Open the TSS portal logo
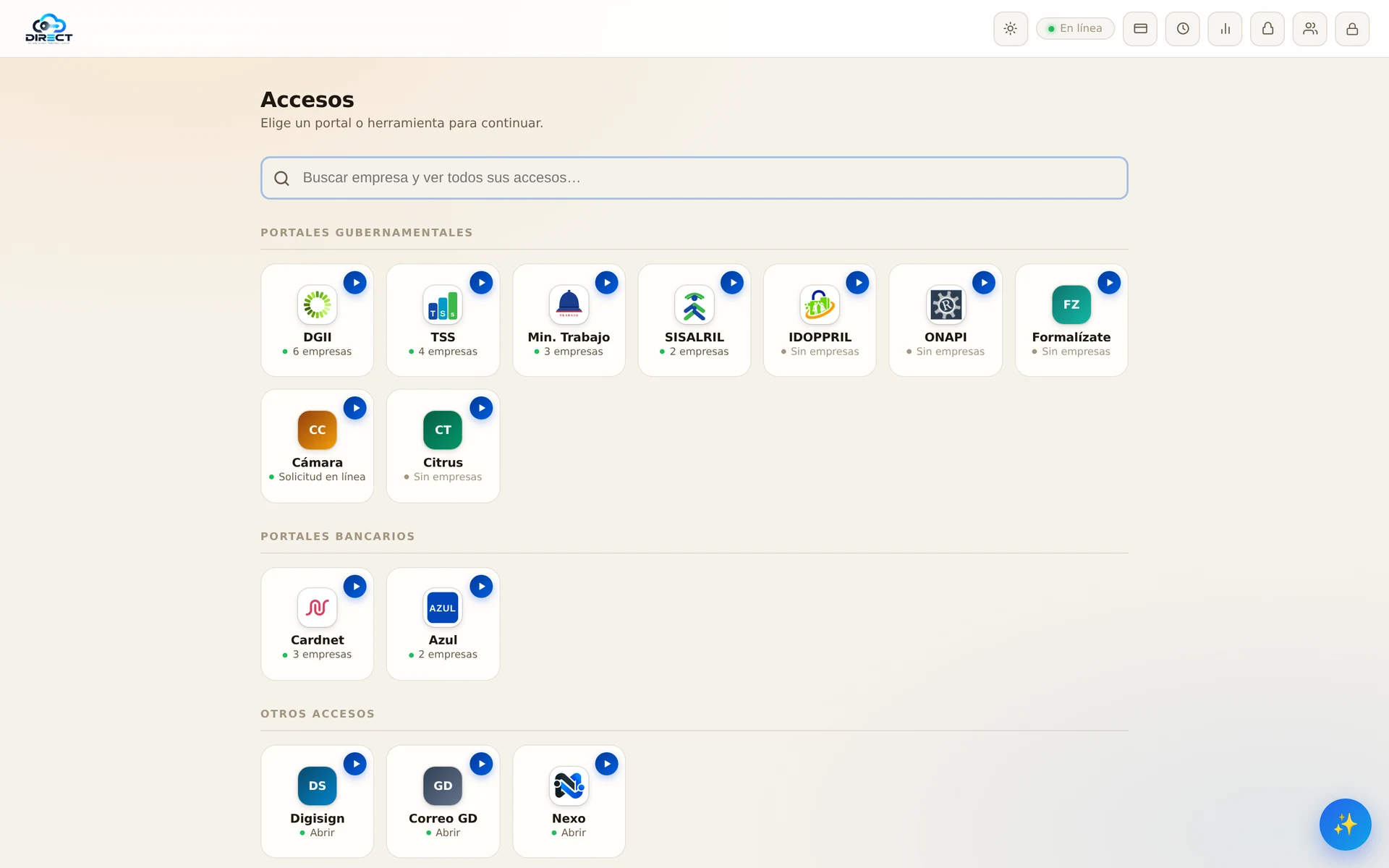 click(443, 305)
